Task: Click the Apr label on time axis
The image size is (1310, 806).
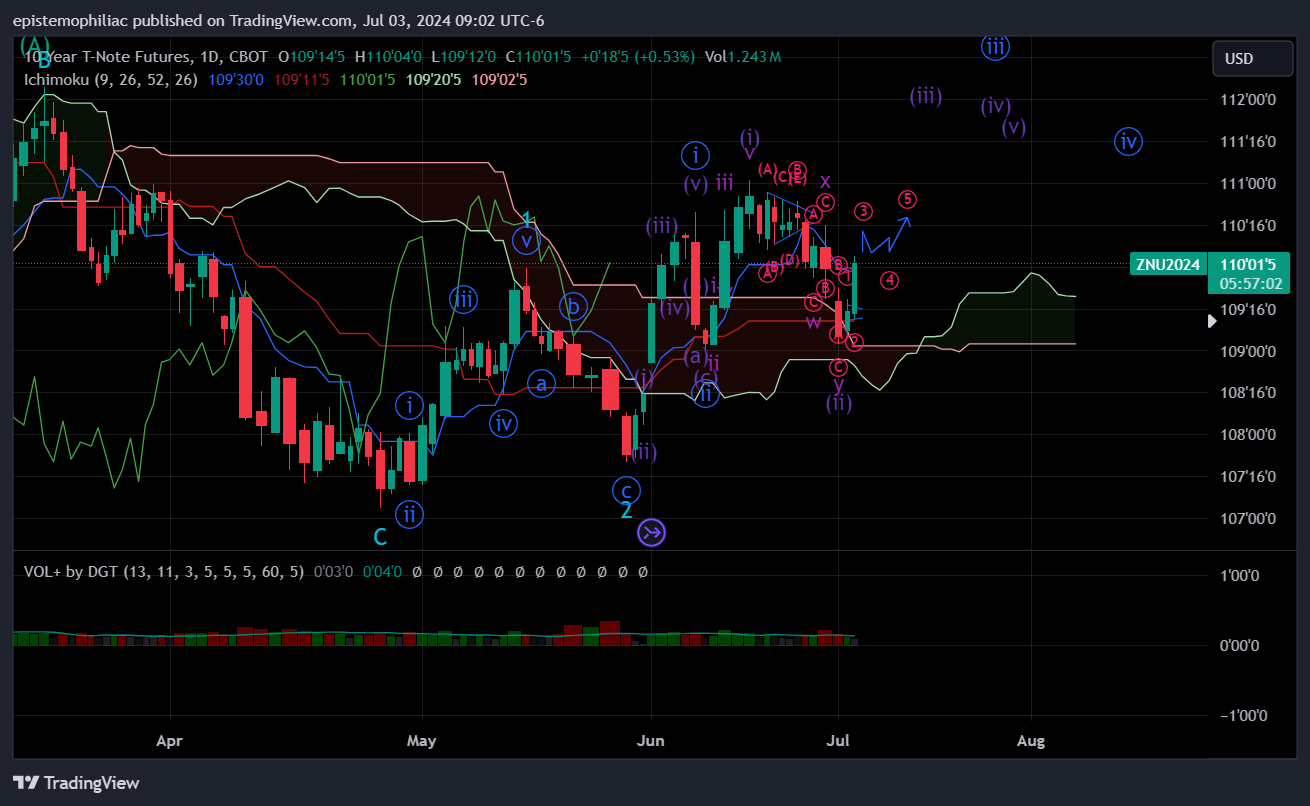Action: (x=170, y=742)
